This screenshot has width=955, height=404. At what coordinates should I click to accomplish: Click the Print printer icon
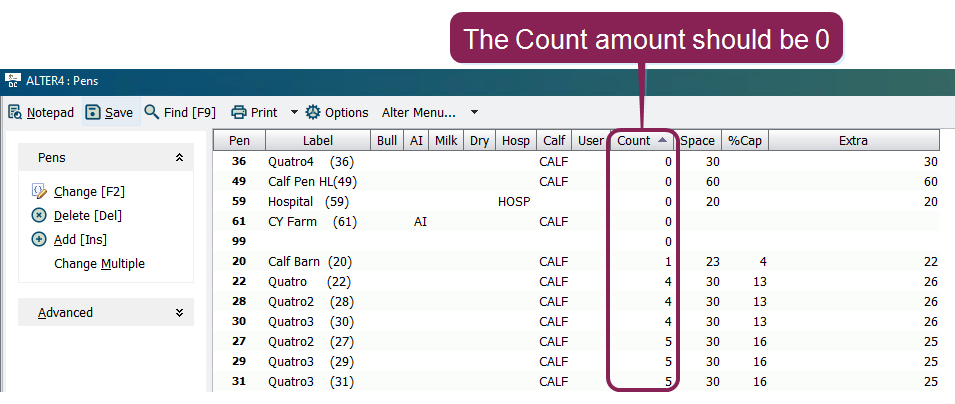point(239,112)
